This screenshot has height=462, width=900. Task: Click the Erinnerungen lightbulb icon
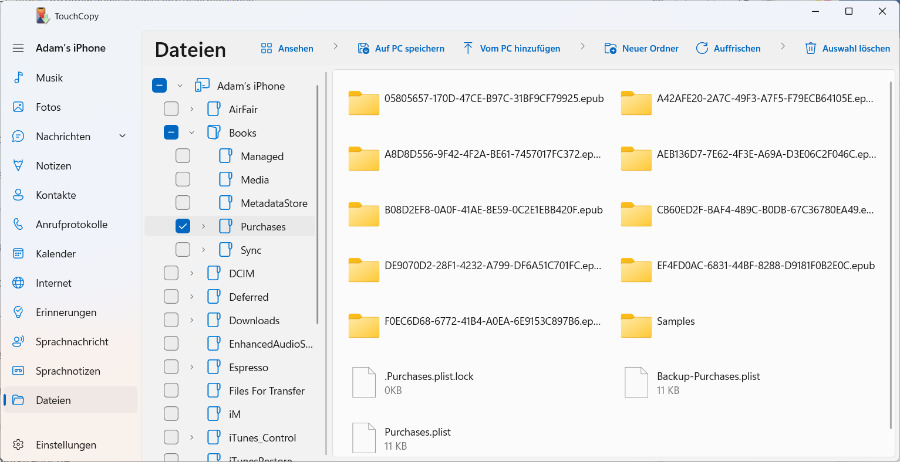pyautogui.click(x=18, y=312)
